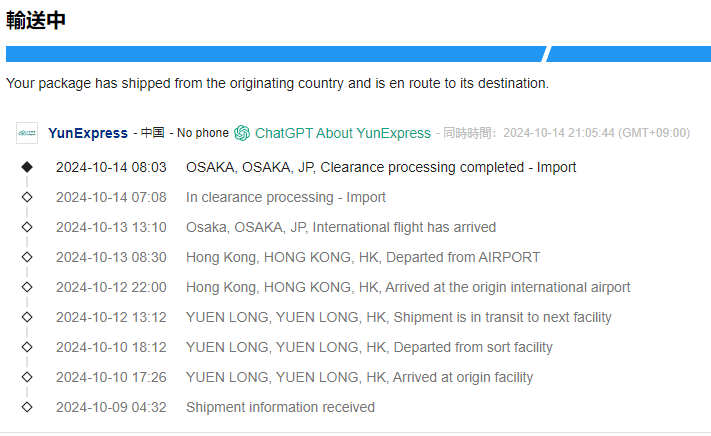Click diamond marker beside 2024-10-12 13:12
Viewport: 711px width, 436px height.
tap(27, 317)
